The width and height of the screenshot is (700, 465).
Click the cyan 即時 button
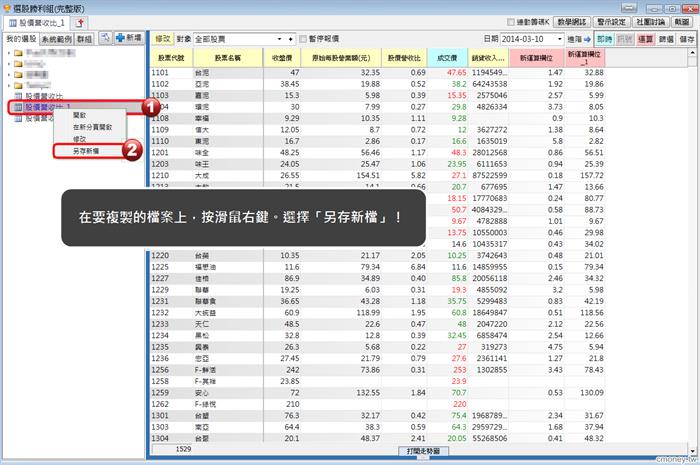[604, 39]
